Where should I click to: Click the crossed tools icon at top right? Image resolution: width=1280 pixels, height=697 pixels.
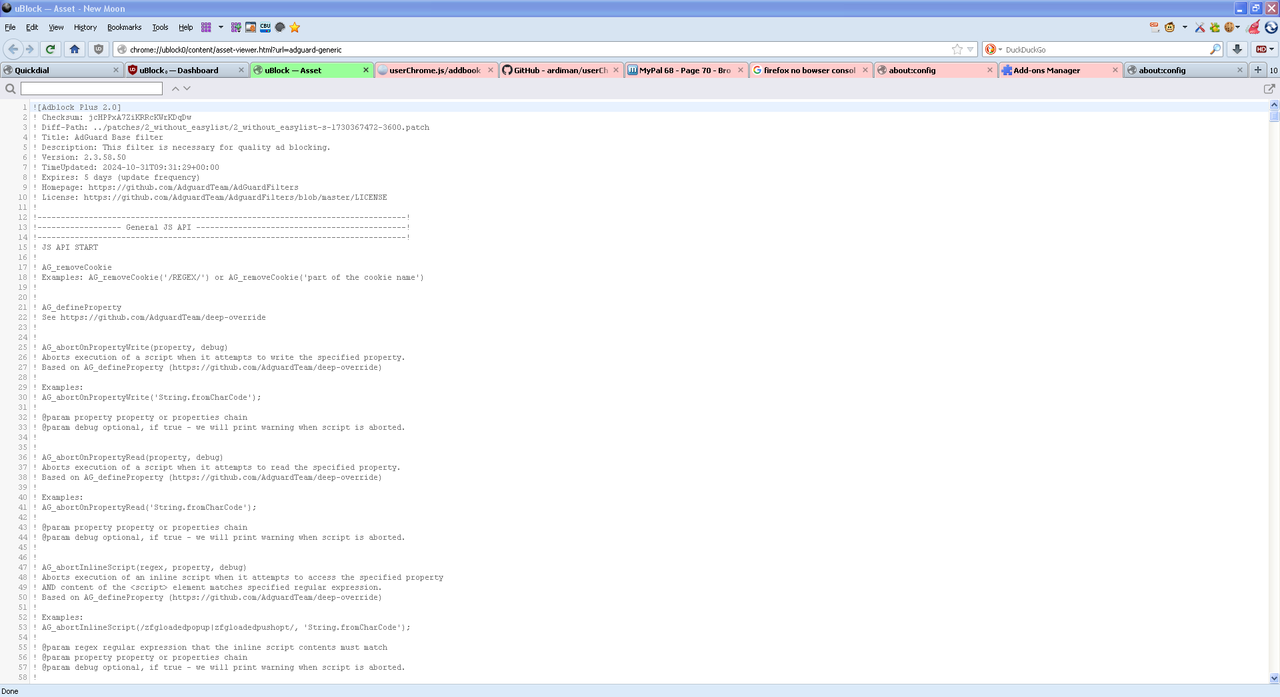point(1200,27)
